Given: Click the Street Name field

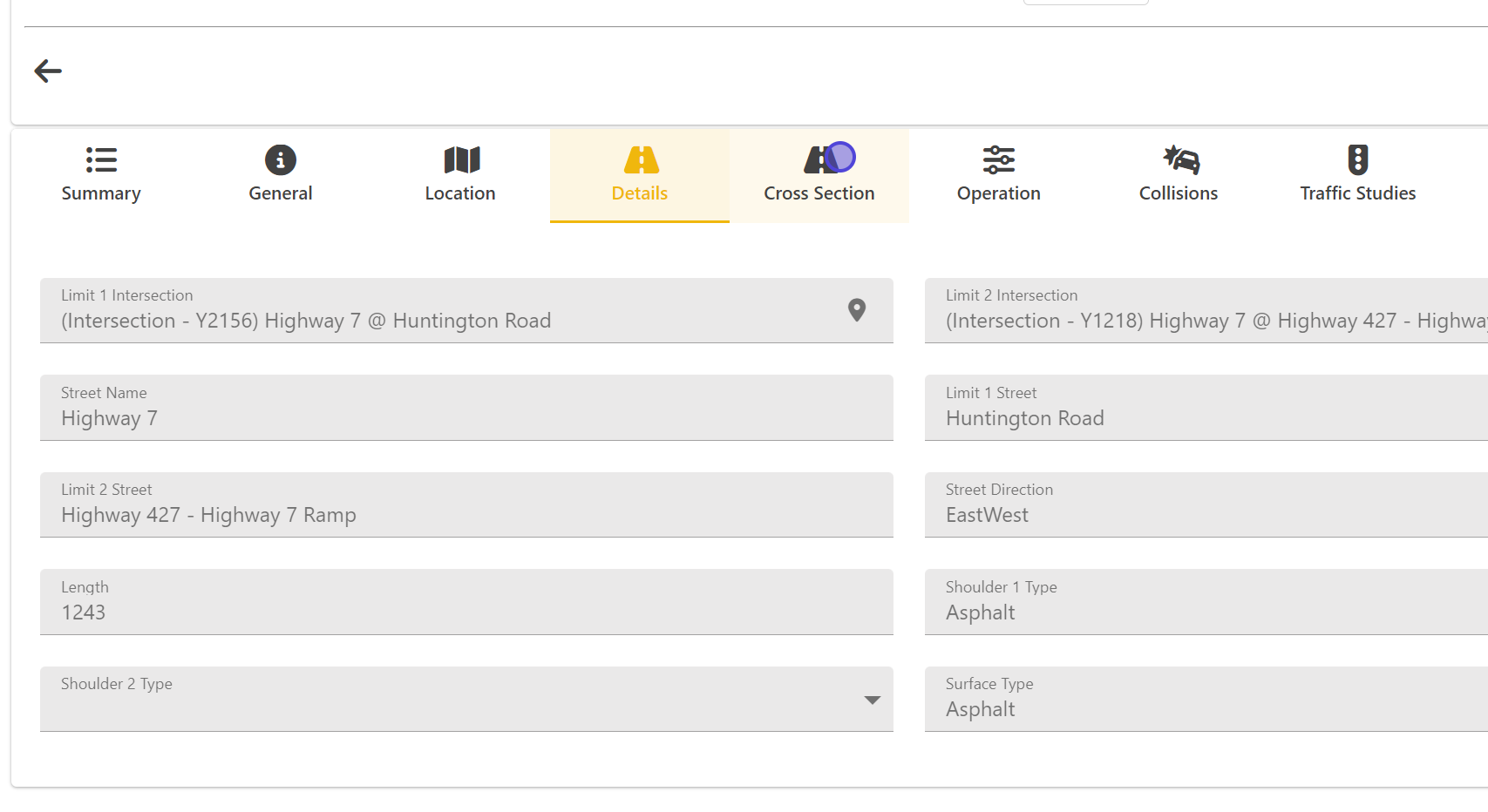Looking at the screenshot, I should coord(466,409).
